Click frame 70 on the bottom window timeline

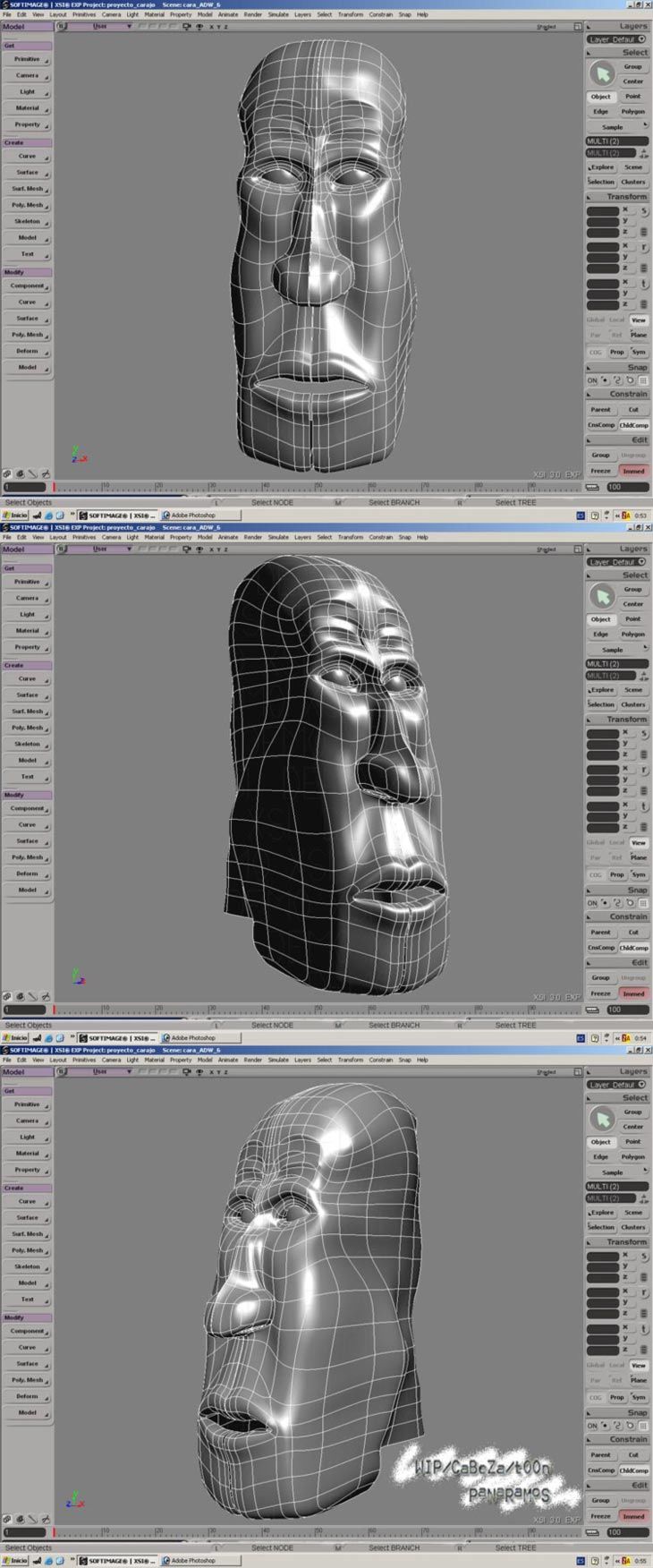click(x=424, y=1531)
